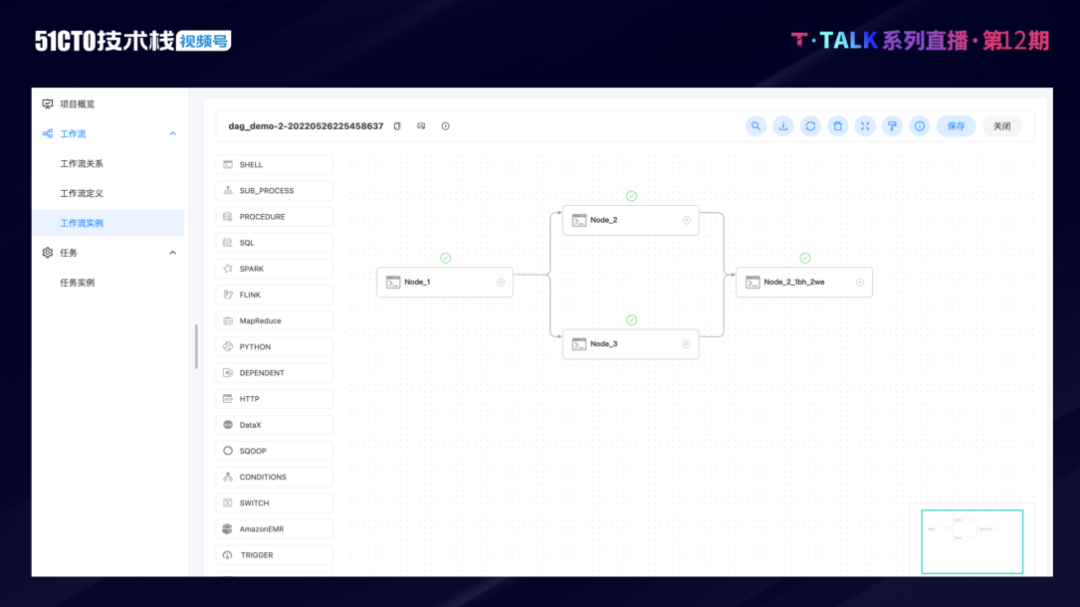Image resolution: width=1080 pixels, height=607 pixels.
Task: Click the 工作流 menu heading
Action: pyautogui.click(x=73, y=134)
